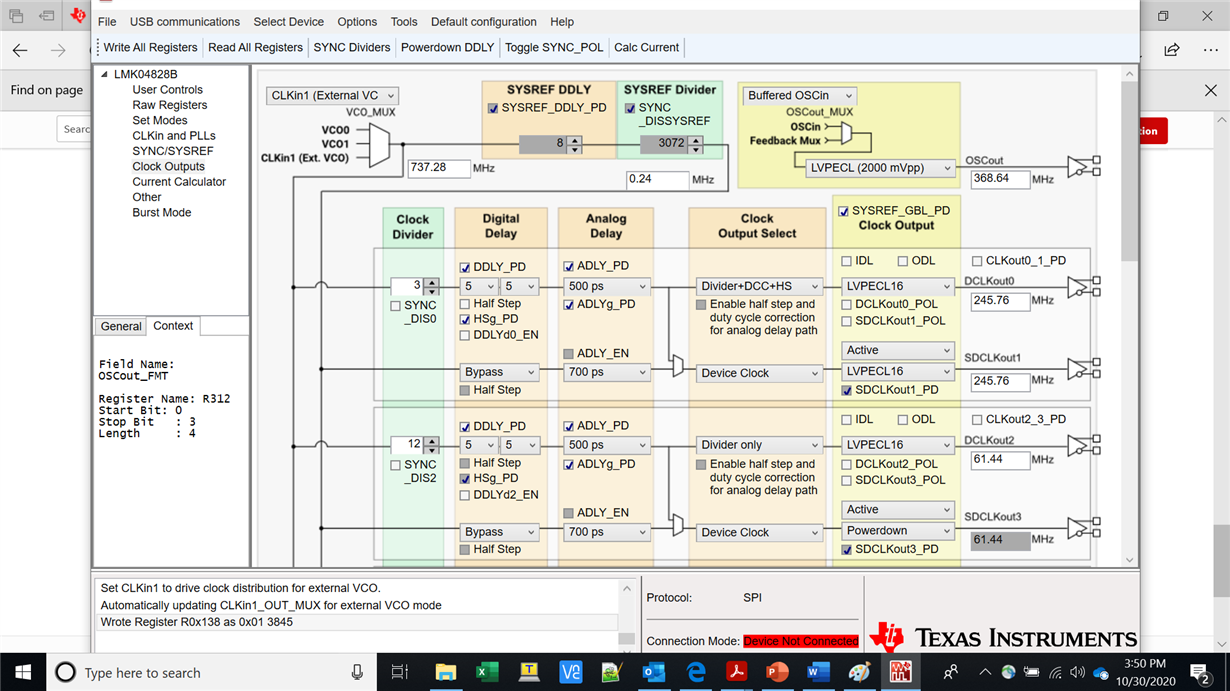
Task: Click the diagram panel vertical scrollbar
Action: pyautogui.click(x=1129, y=318)
